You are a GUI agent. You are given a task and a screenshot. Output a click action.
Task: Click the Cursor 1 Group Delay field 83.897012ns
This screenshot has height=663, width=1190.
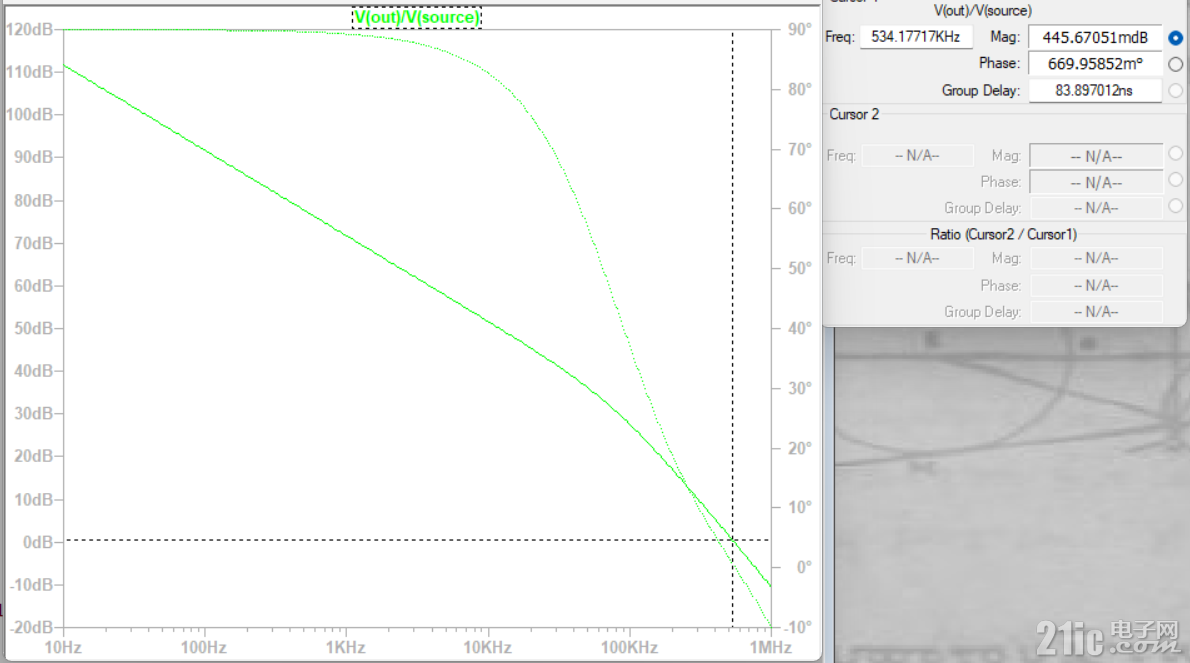(1095, 90)
